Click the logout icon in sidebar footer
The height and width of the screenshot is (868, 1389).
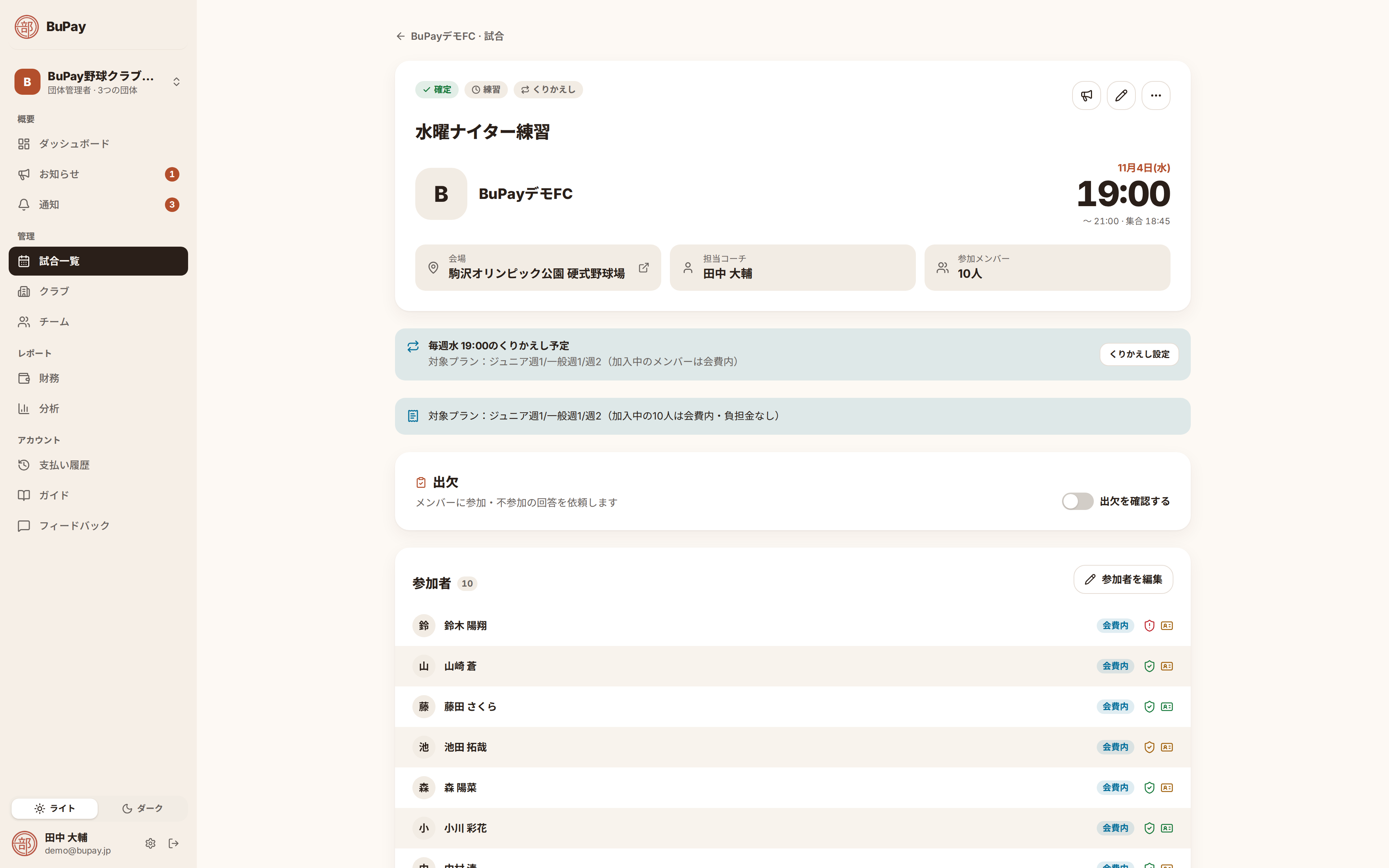coord(173,843)
